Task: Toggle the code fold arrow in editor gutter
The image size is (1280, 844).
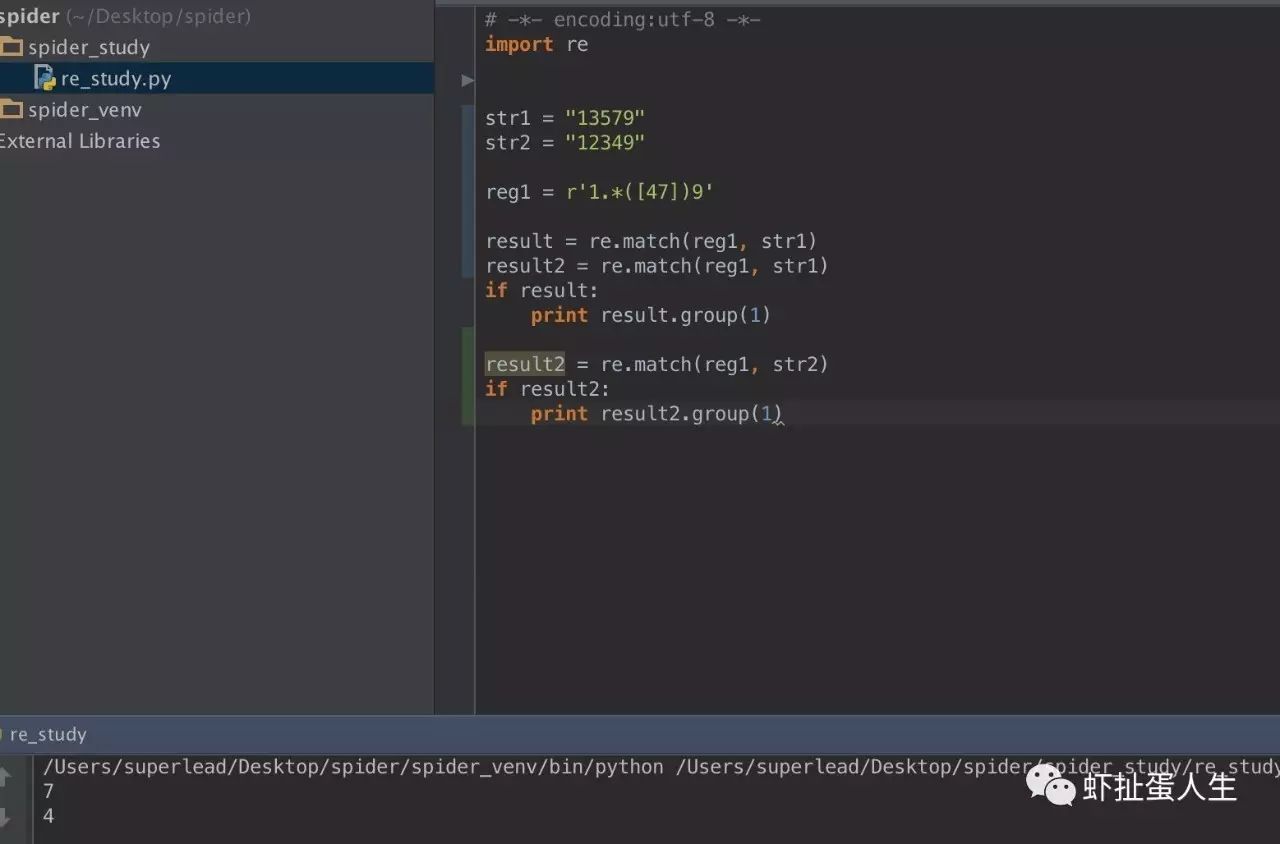Action: point(468,80)
